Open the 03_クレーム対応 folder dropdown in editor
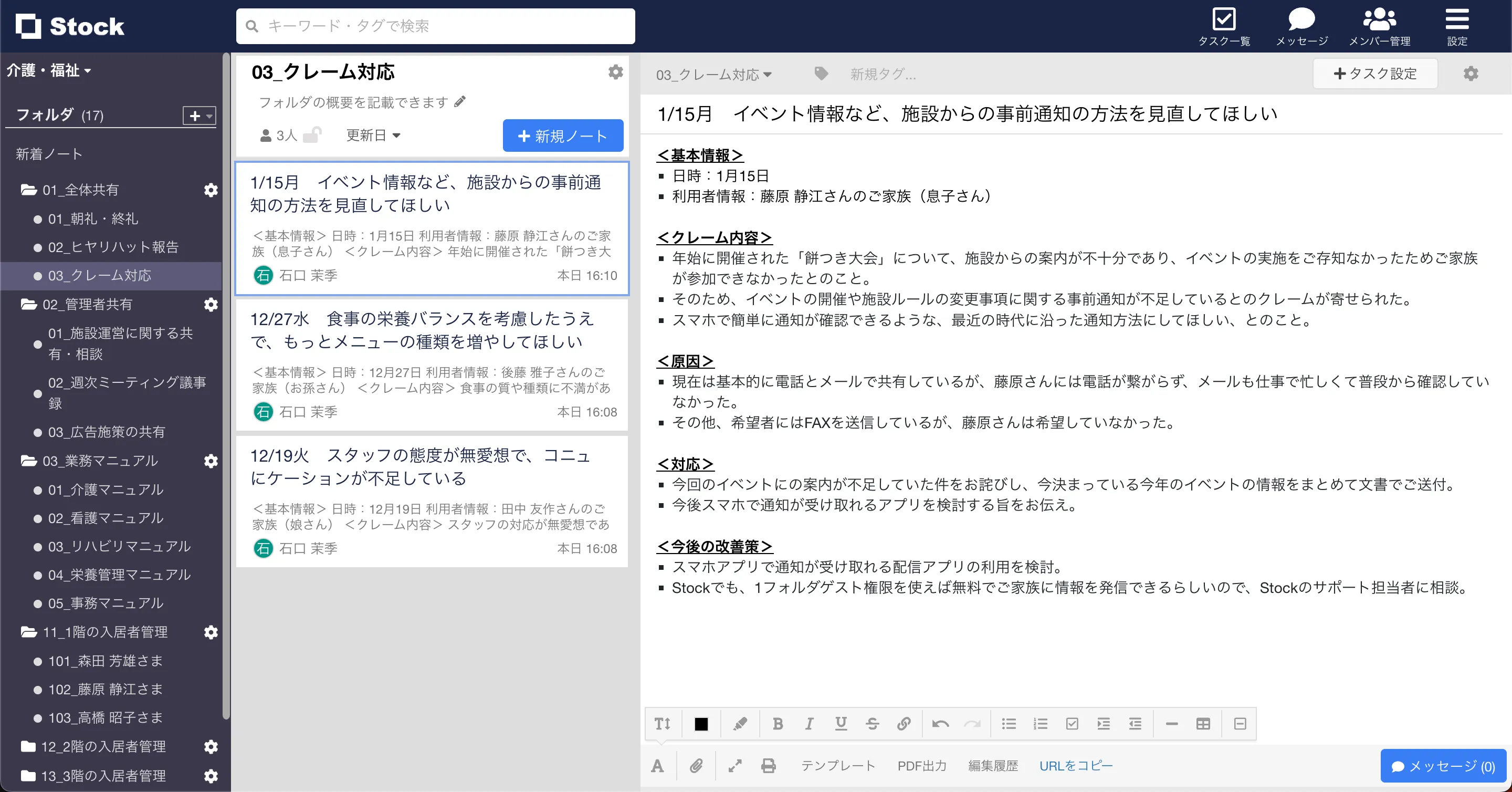 [713, 74]
